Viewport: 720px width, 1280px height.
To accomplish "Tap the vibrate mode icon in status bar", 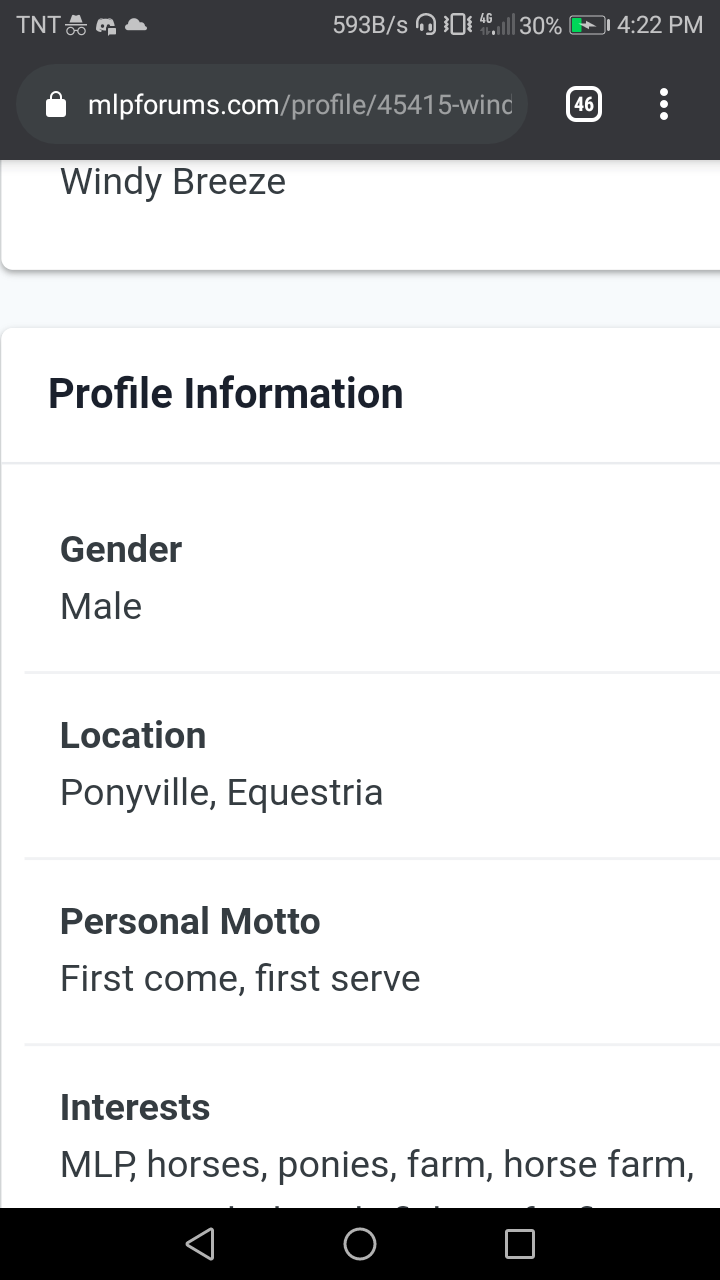I will click(456, 26).
